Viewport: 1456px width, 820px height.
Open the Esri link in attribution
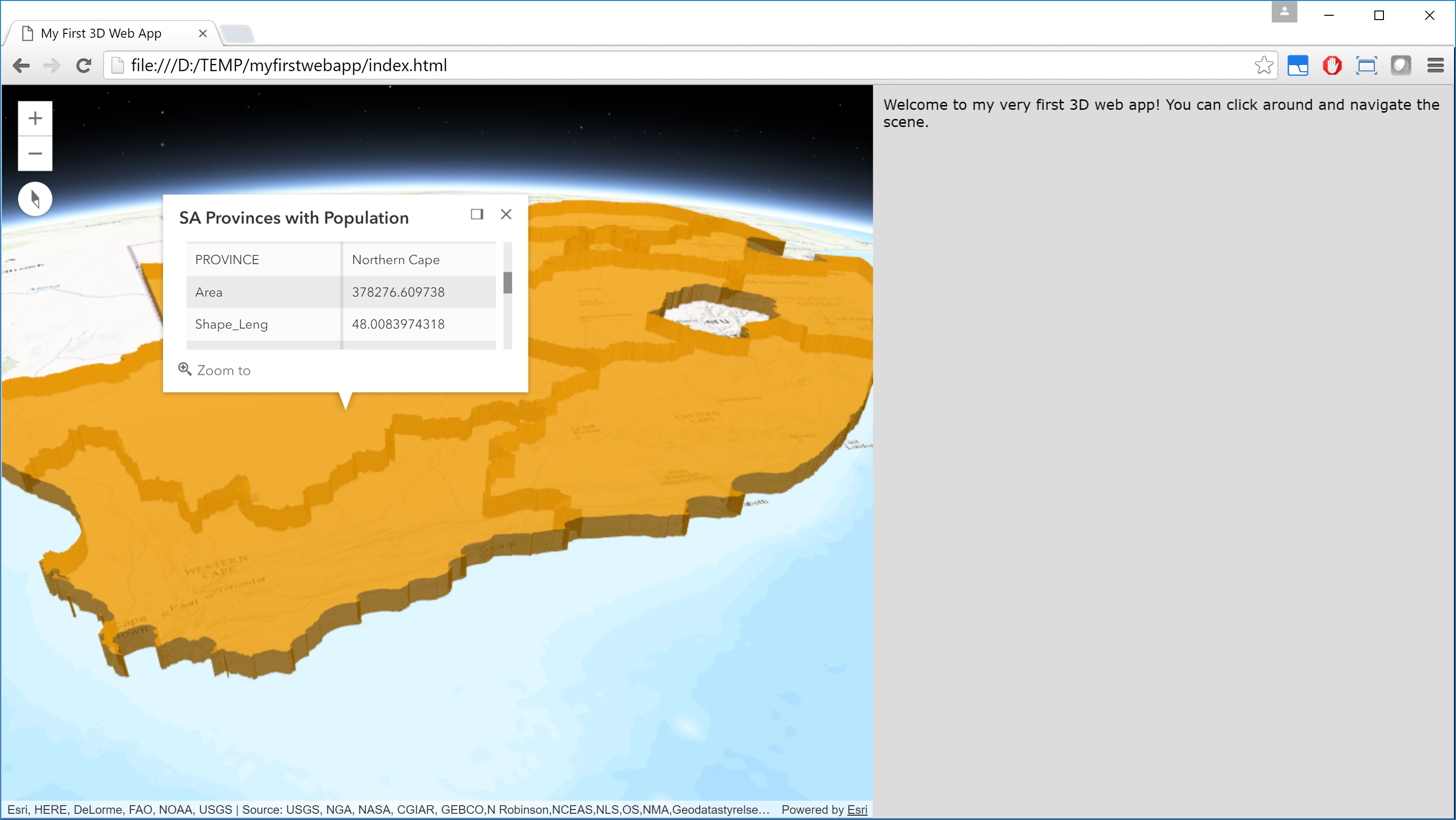point(857,810)
